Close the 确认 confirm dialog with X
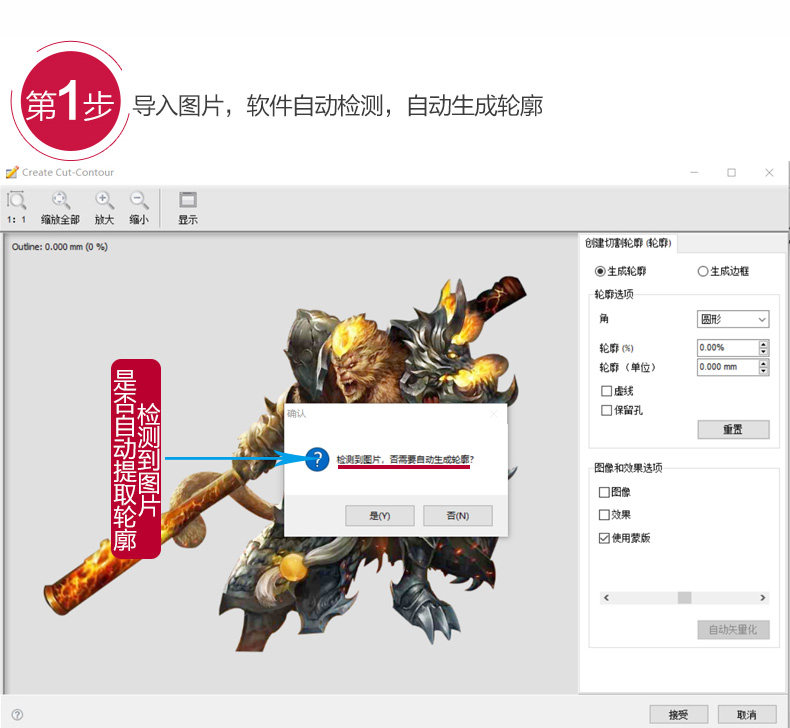790x728 pixels. pyautogui.click(x=494, y=414)
